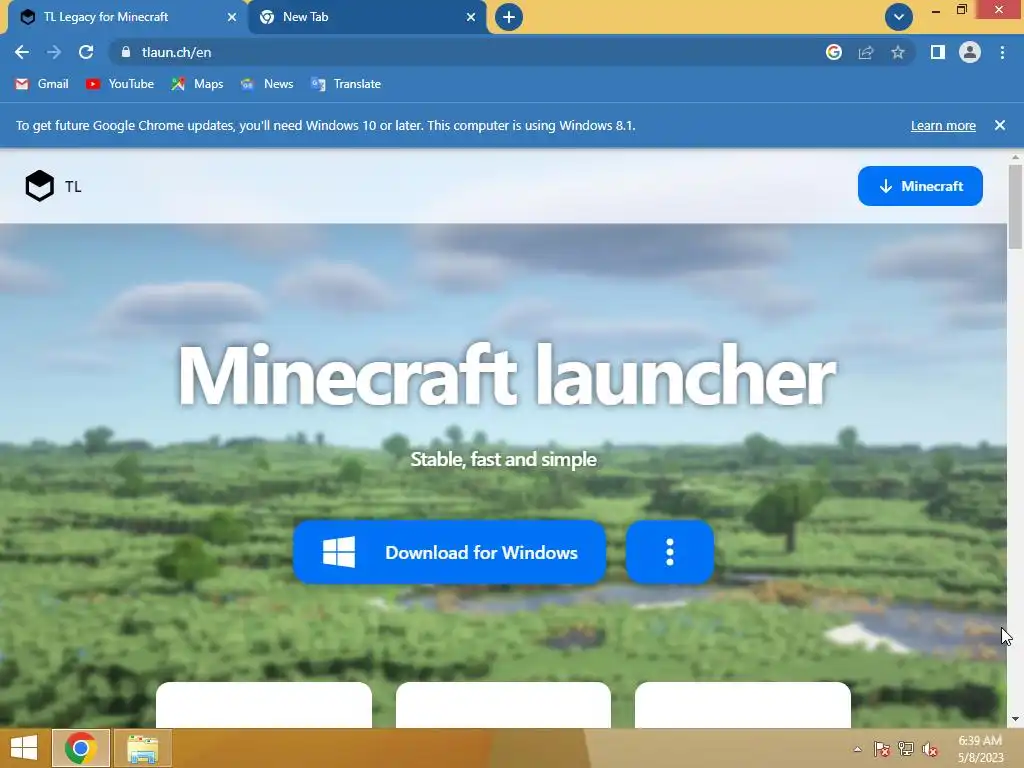This screenshot has height=768, width=1024.
Task: Open the Maps bookmark
Action: 197,84
